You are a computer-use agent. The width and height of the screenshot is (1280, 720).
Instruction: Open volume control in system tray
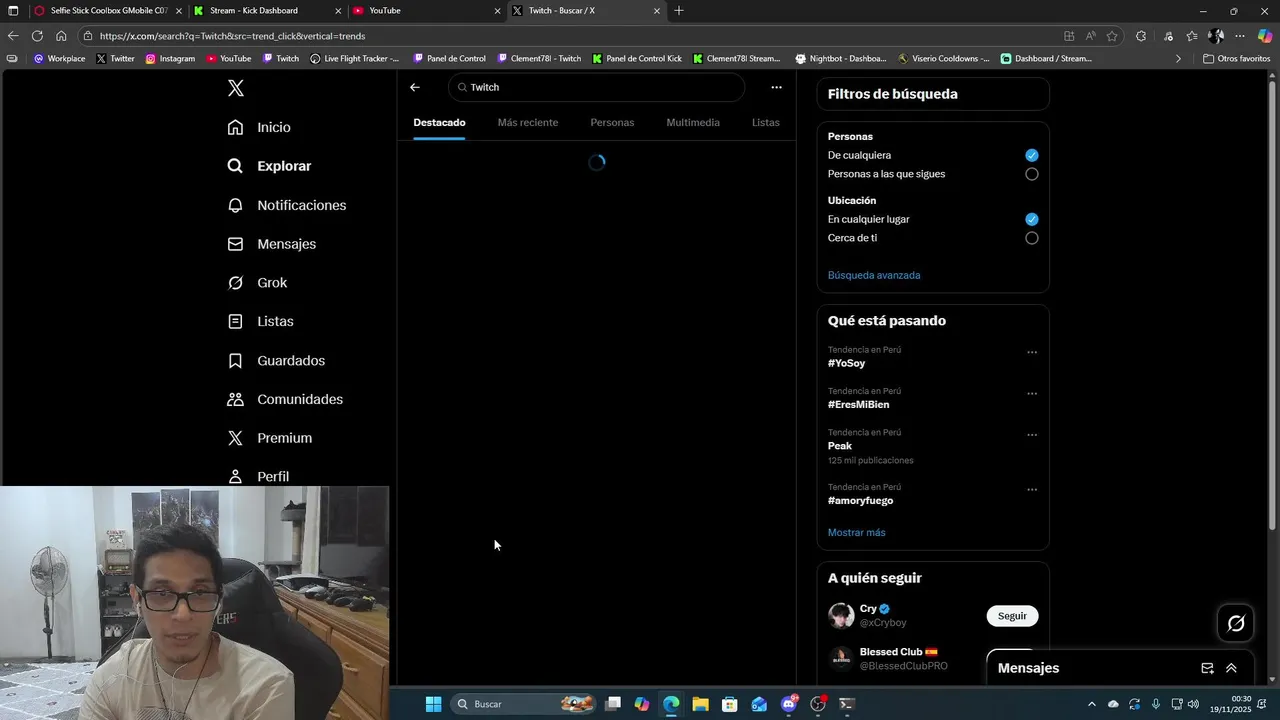tap(1193, 704)
